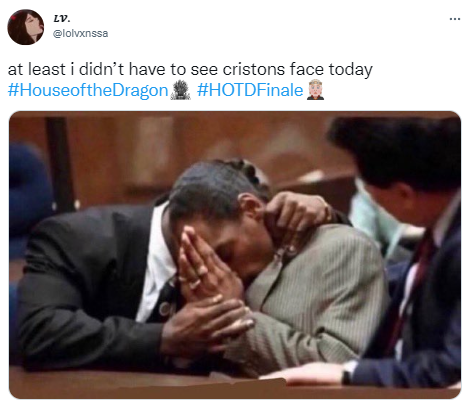Image resolution: width=471 pixels, height=407 pixels.
Task: Open the tweet's three-dot more options menu
Action: pos(455,19)
